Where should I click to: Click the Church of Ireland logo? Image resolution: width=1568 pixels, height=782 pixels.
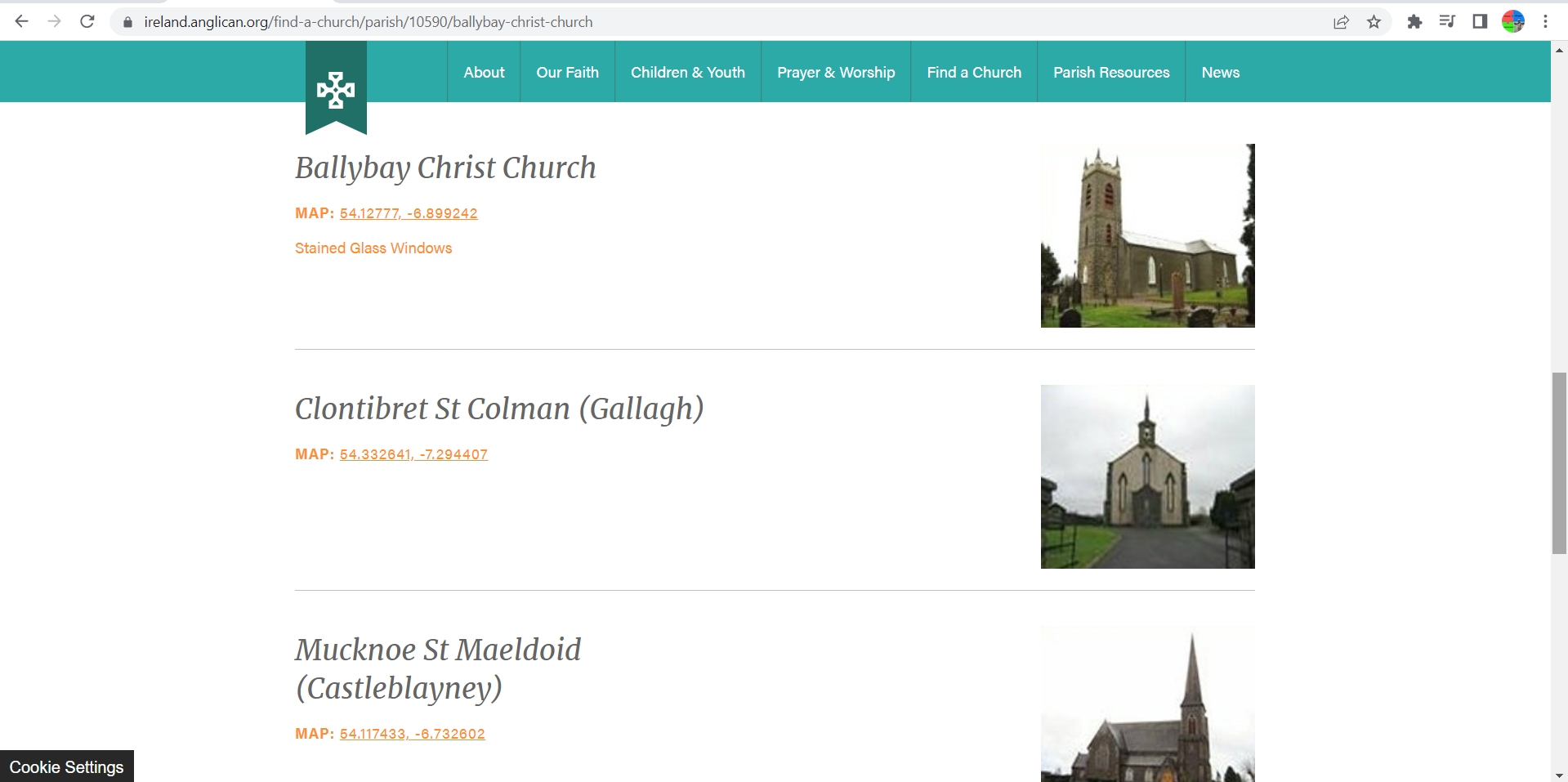click(x=336, y=88)
